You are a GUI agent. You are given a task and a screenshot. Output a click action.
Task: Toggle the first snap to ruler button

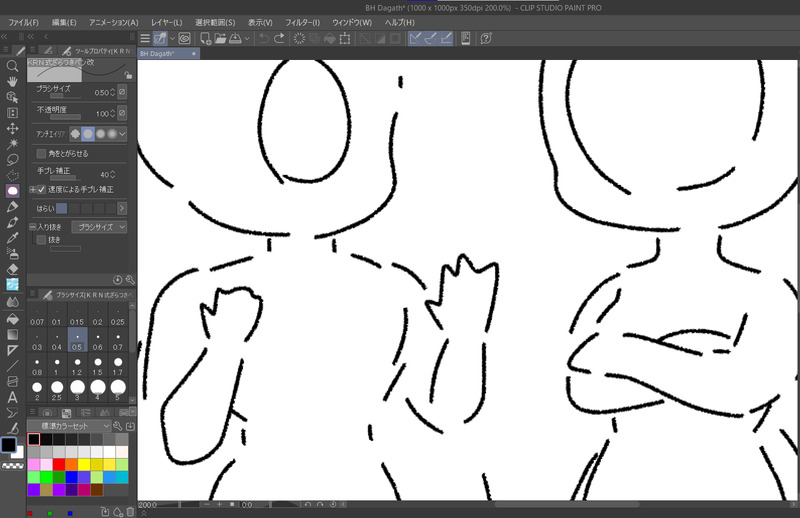click(x=415, y=39)
